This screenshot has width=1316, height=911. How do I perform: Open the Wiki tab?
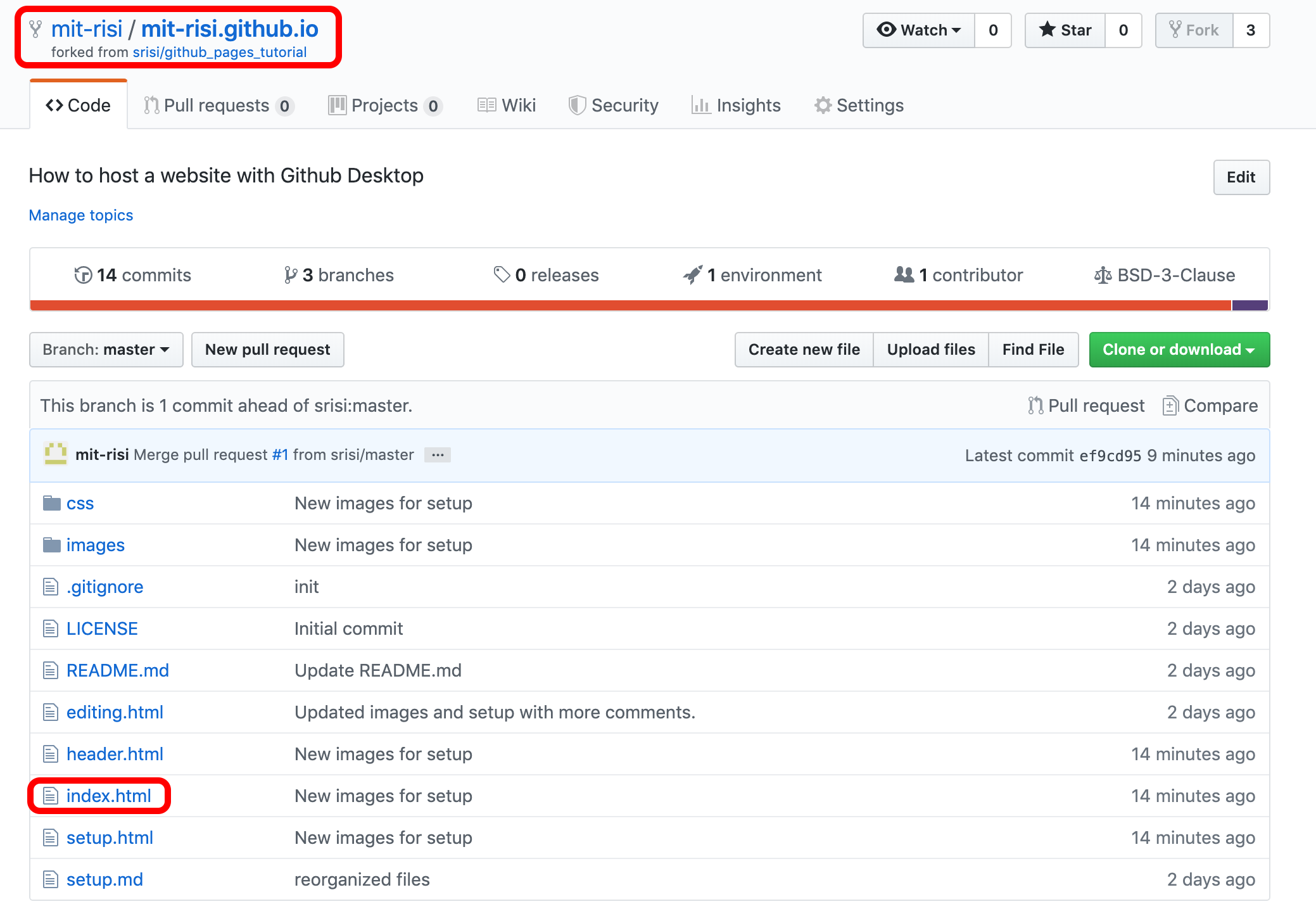tap(507, 105)
